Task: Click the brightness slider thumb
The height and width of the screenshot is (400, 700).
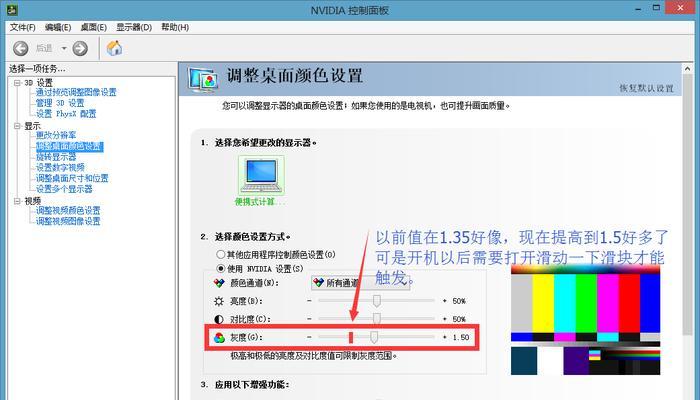Action: pyautogui.click(x=376, y=301)
